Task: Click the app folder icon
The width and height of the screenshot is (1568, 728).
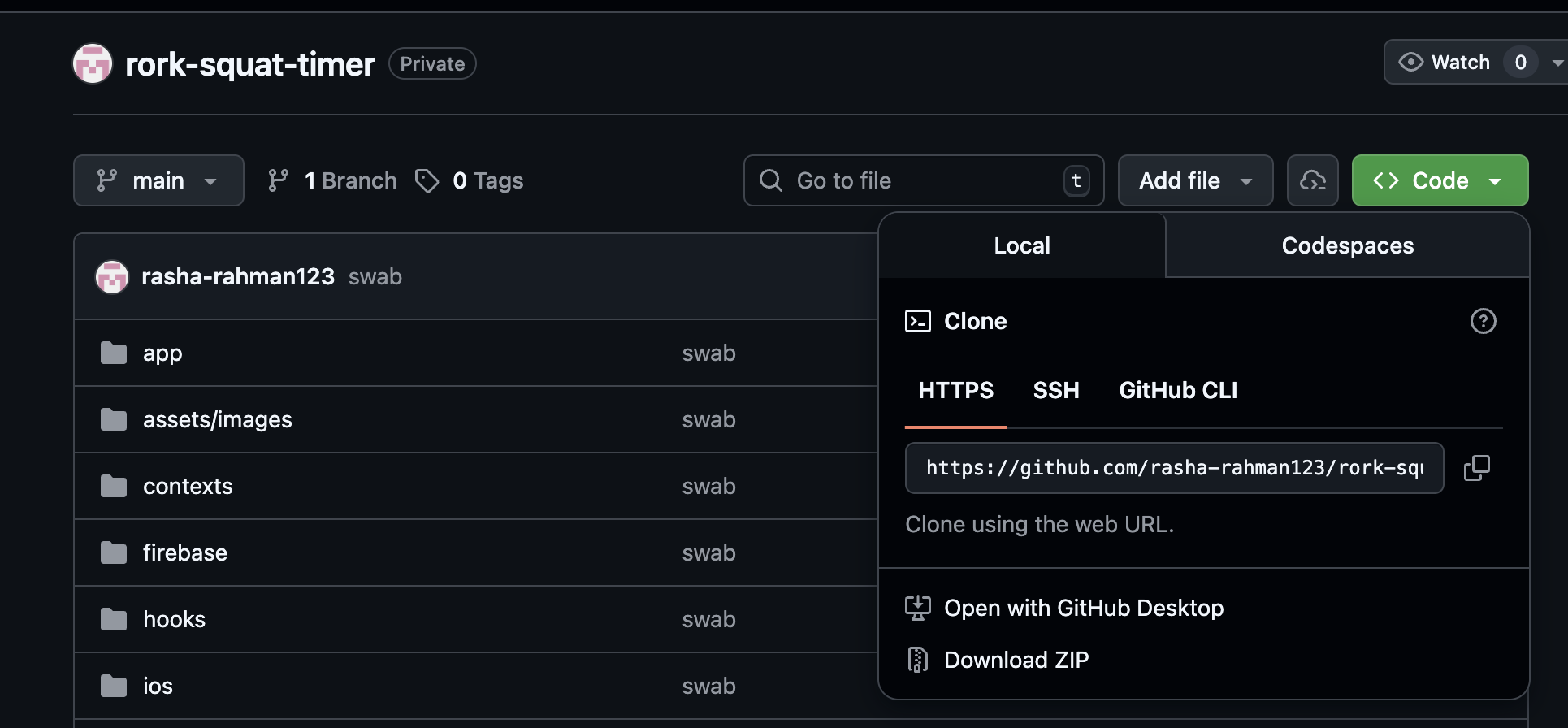Action: click(114, 353)
